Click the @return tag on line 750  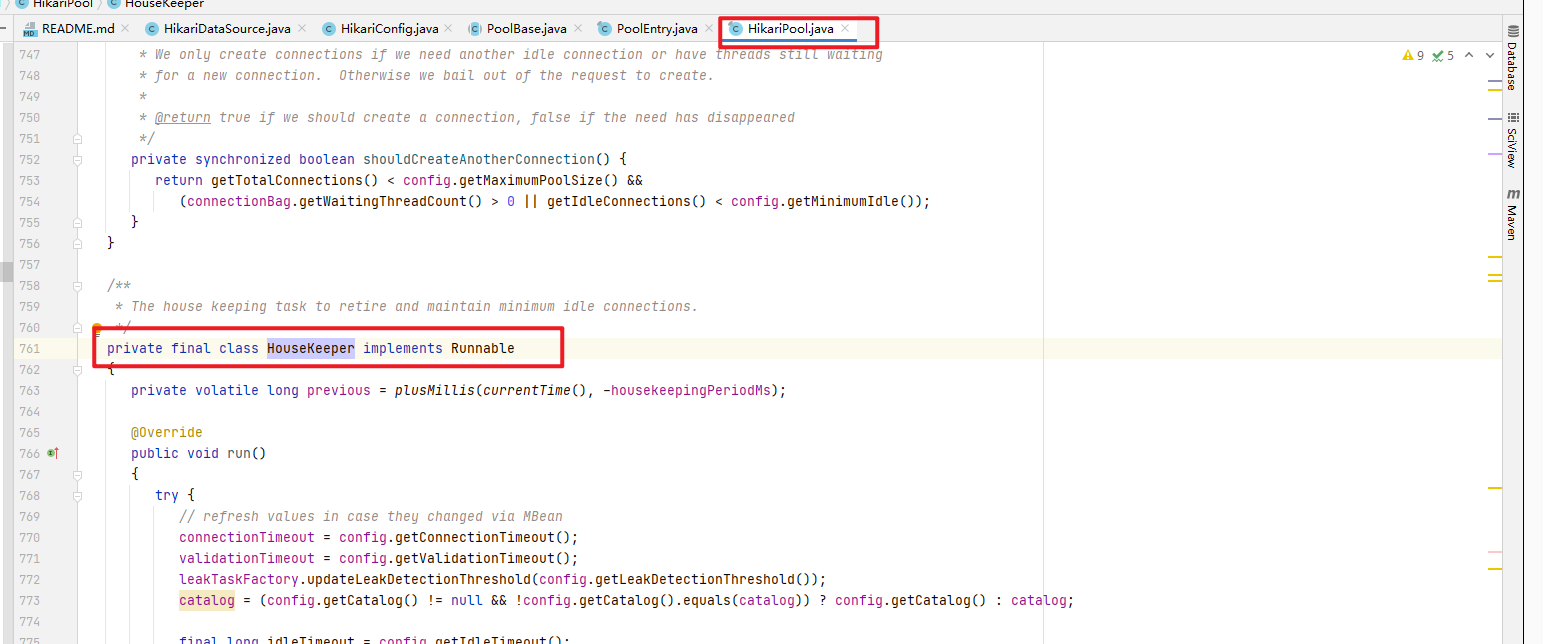tap(183, 117)
